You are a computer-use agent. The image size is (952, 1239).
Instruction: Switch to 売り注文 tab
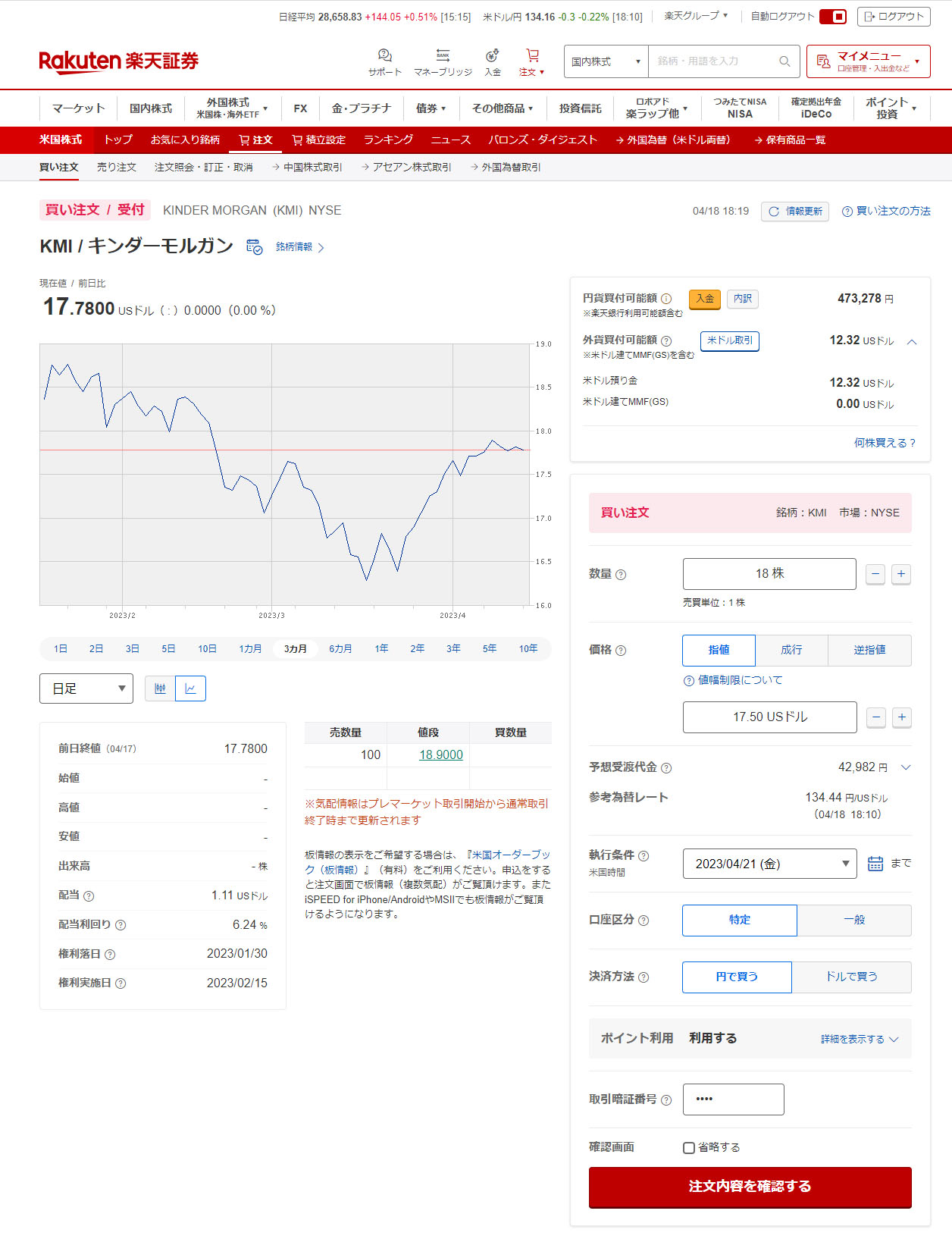click(116, 167)
